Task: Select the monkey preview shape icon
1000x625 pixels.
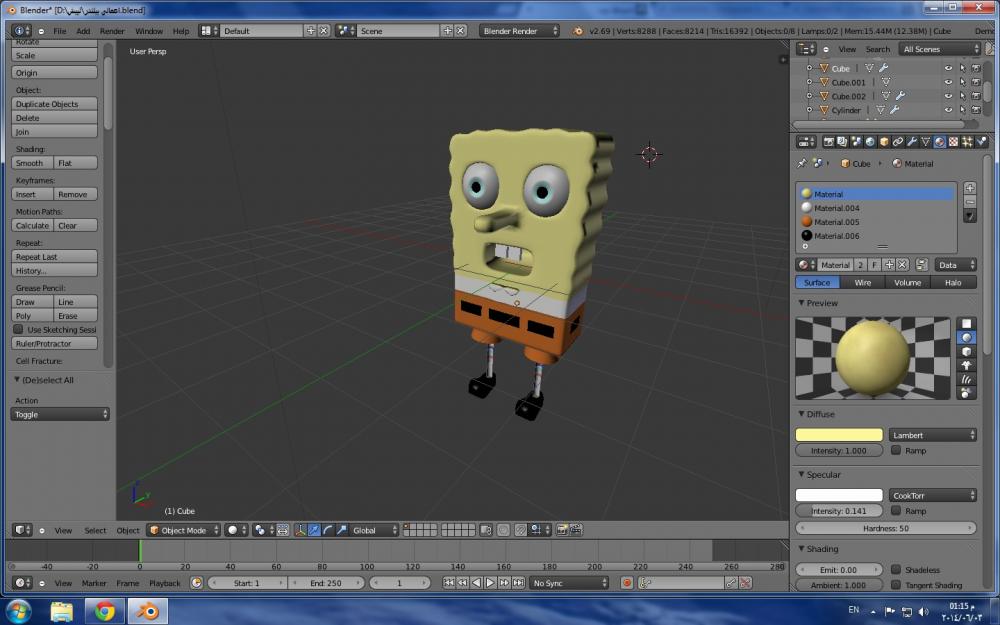Action: click(x=966, y=365)
